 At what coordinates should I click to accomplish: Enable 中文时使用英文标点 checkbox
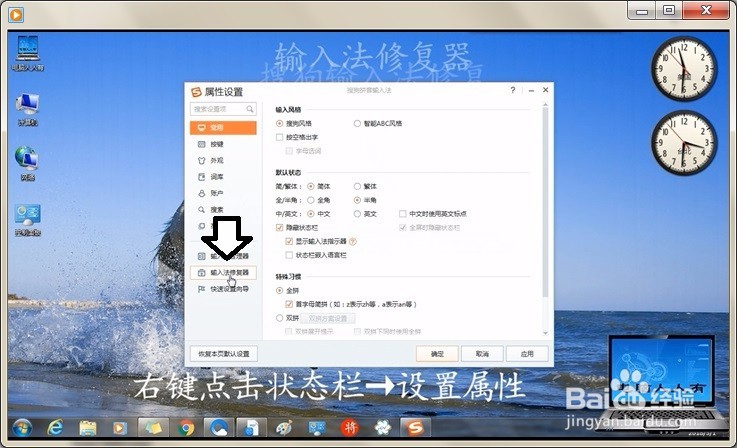point(403,213)
